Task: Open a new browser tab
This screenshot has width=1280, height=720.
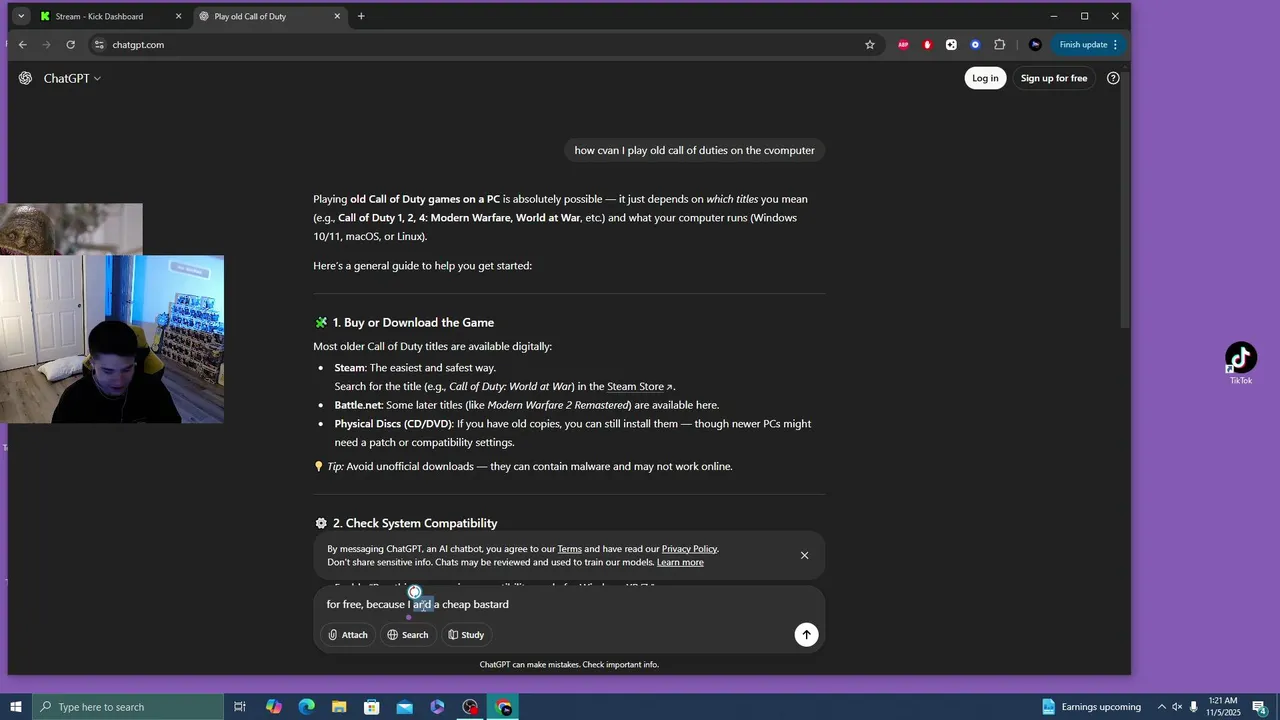Action: pyautogui.click(x=361, y=16)
